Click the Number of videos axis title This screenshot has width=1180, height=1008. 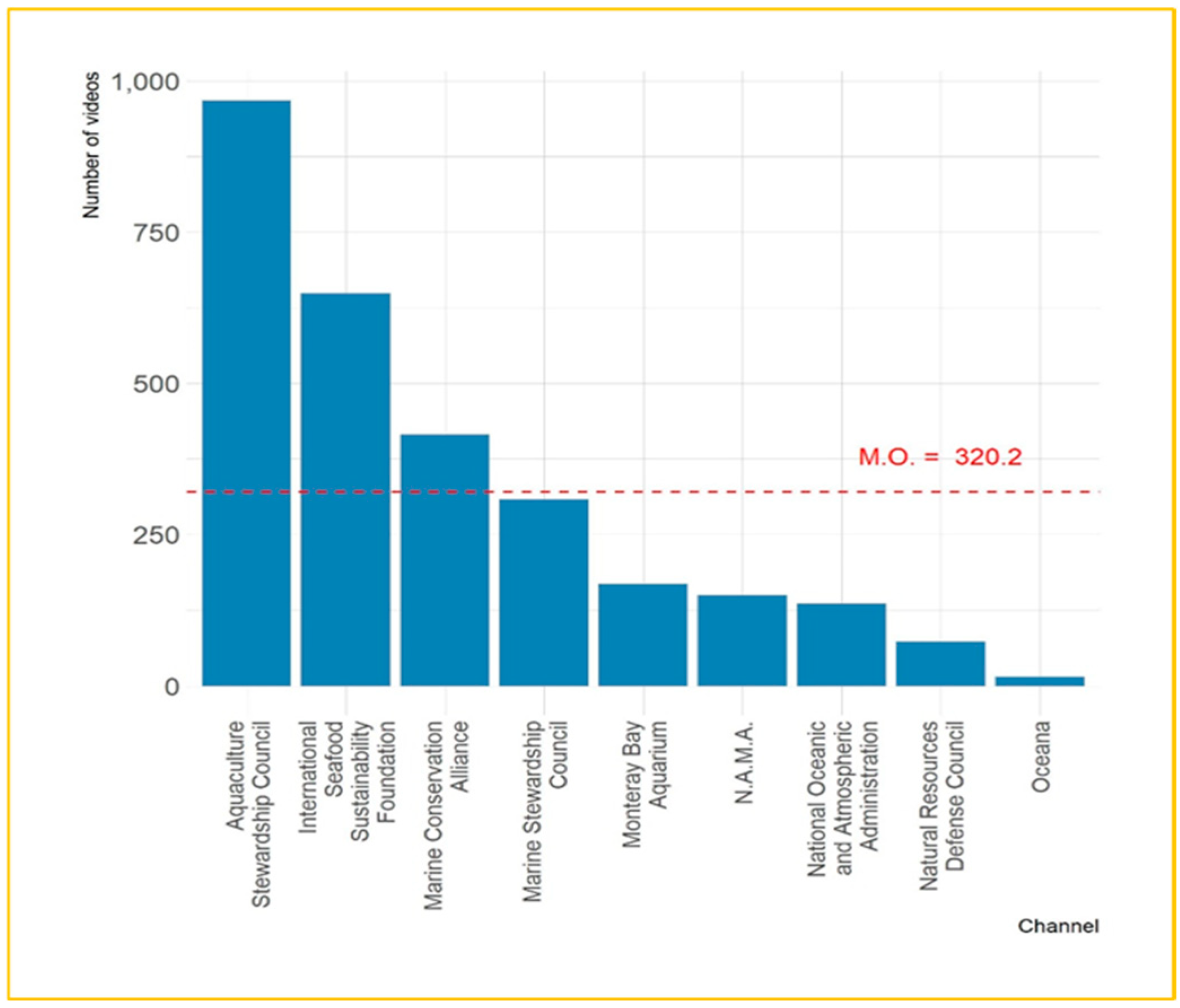point(91,145)
